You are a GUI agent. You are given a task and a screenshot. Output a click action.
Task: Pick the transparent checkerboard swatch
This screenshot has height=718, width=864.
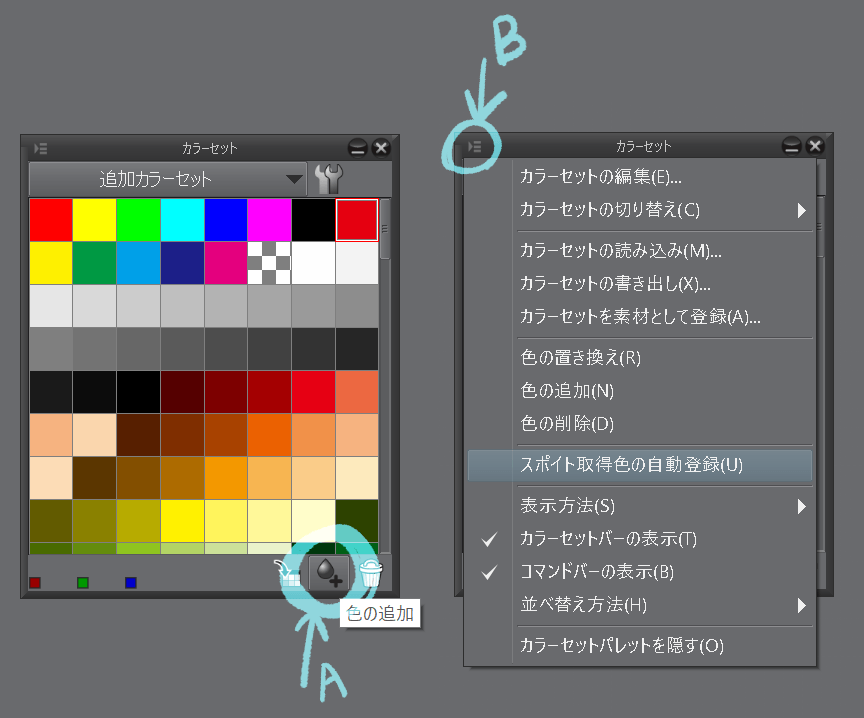click(x=269, y=262)
